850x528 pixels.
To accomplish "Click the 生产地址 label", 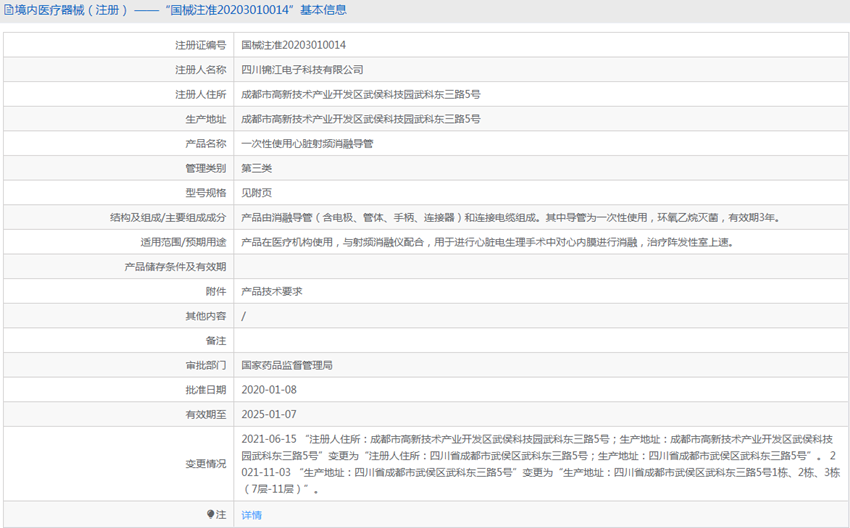I will (x=205, y=119).
